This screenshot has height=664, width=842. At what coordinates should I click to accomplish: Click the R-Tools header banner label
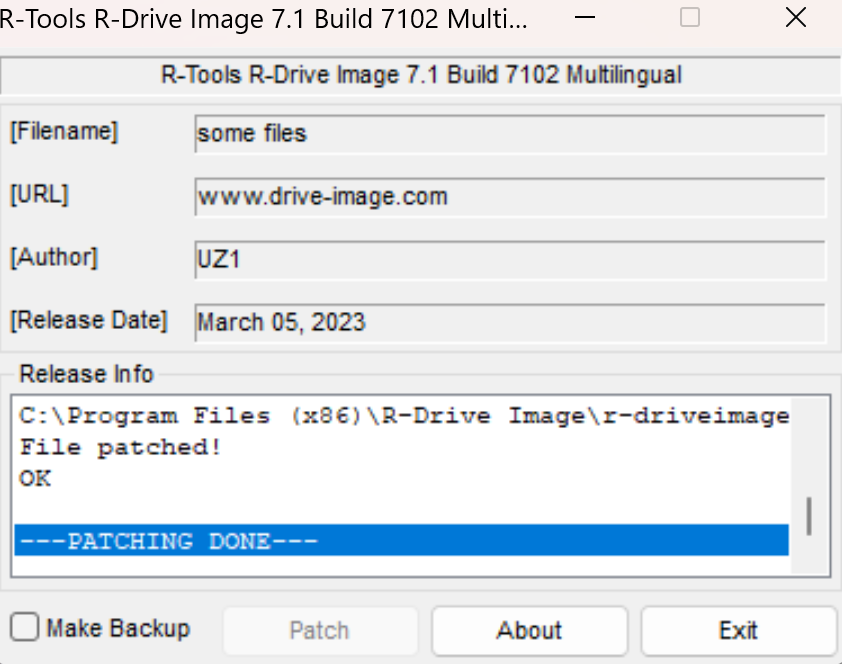(x=421, y=75)
